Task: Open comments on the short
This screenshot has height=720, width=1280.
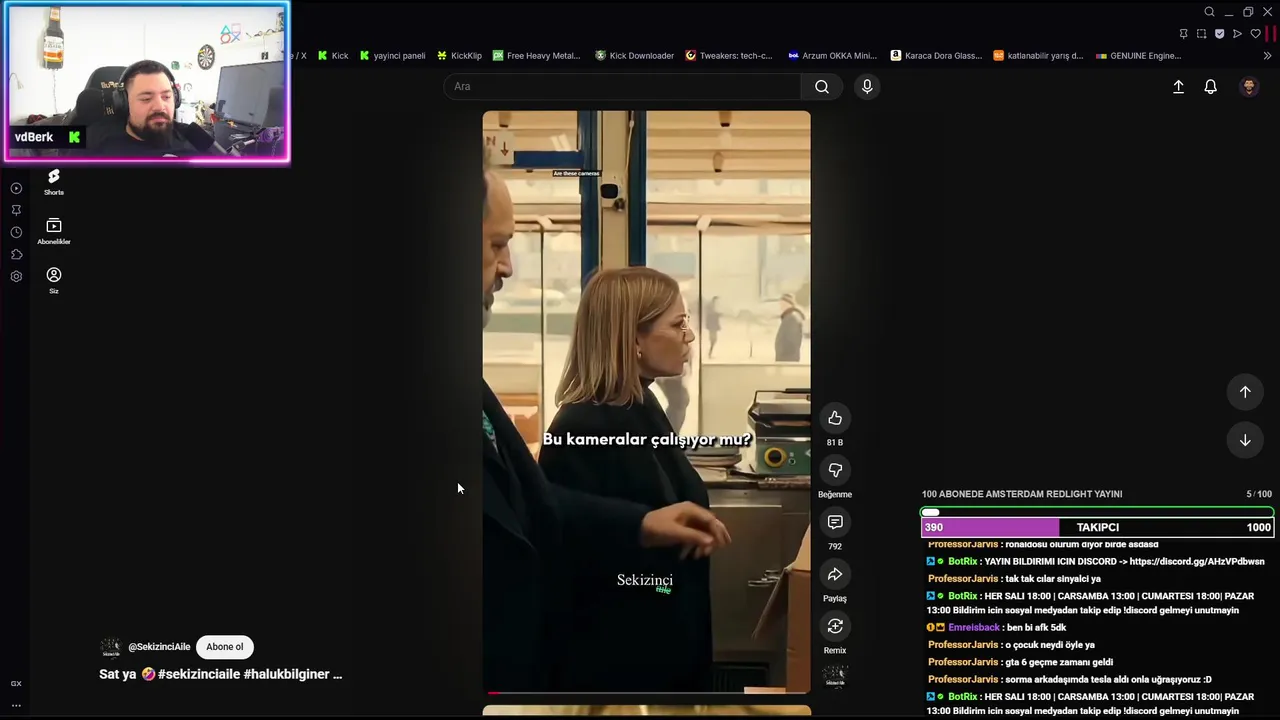Action: [x=835, y=522]
